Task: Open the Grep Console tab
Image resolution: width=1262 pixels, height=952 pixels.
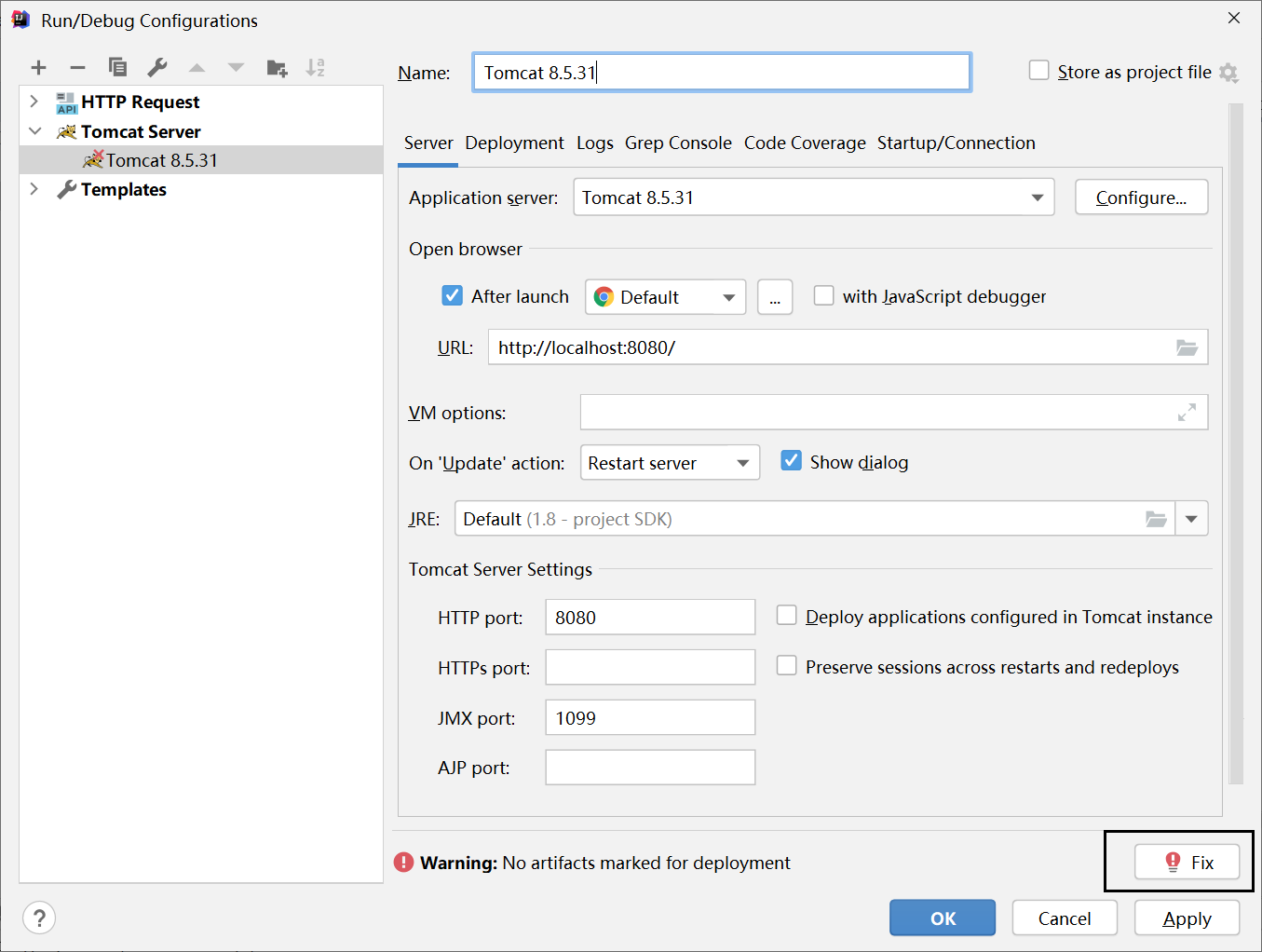Action: pyautogui.click(x=678, y=143)
